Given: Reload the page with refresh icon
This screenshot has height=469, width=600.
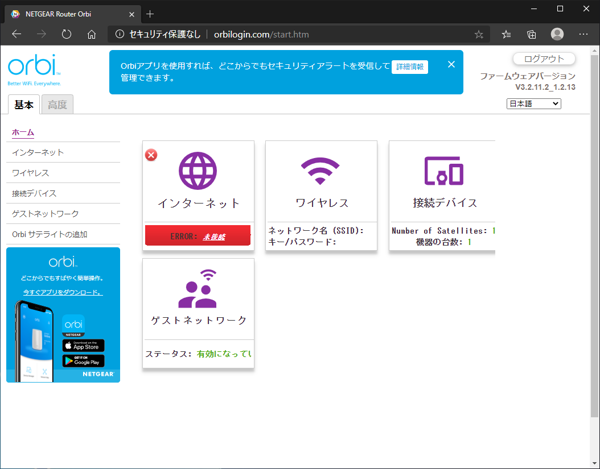Looking at the screenshot, I should click(x=67, y=34).
